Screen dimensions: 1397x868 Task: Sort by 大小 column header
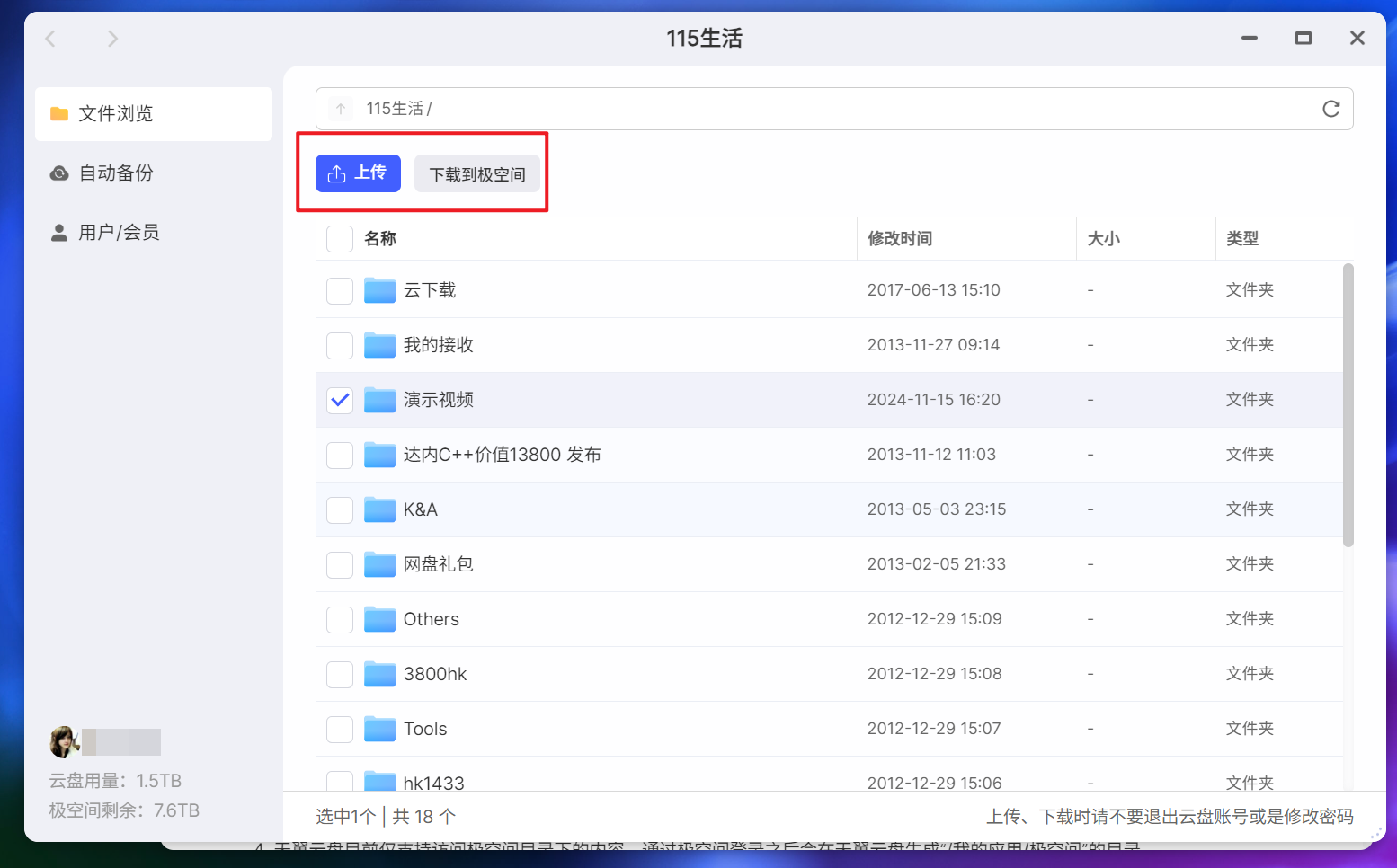point(1104,239)
